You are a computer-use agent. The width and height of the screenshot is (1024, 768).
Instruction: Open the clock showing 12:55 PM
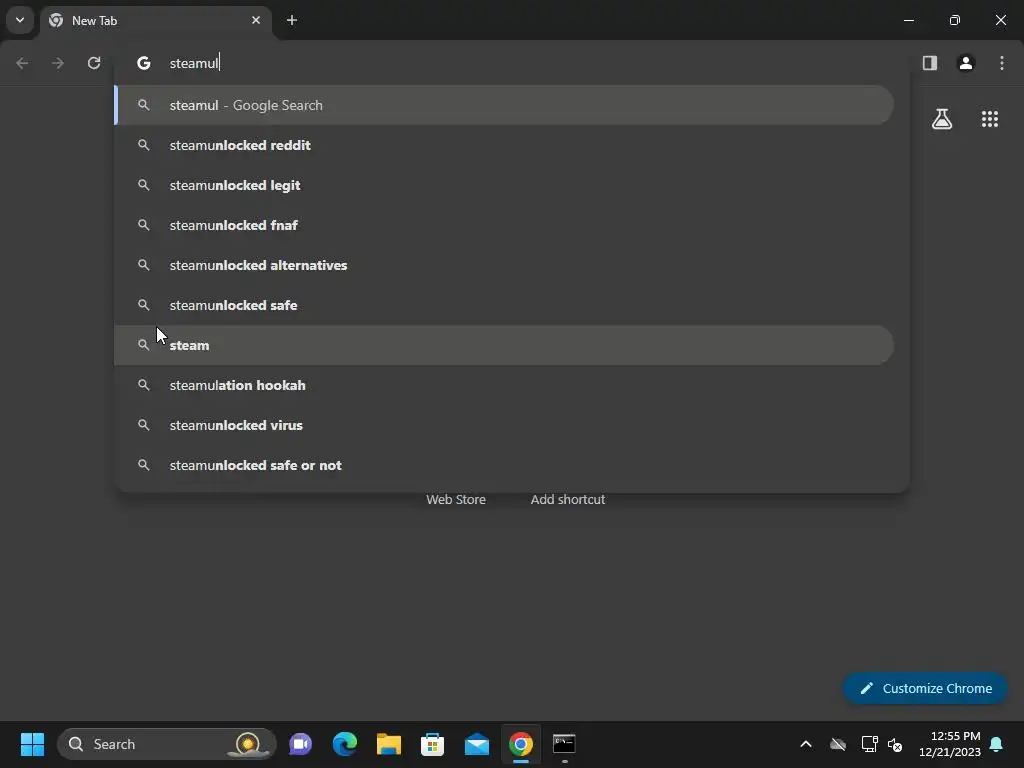[950, 744]
